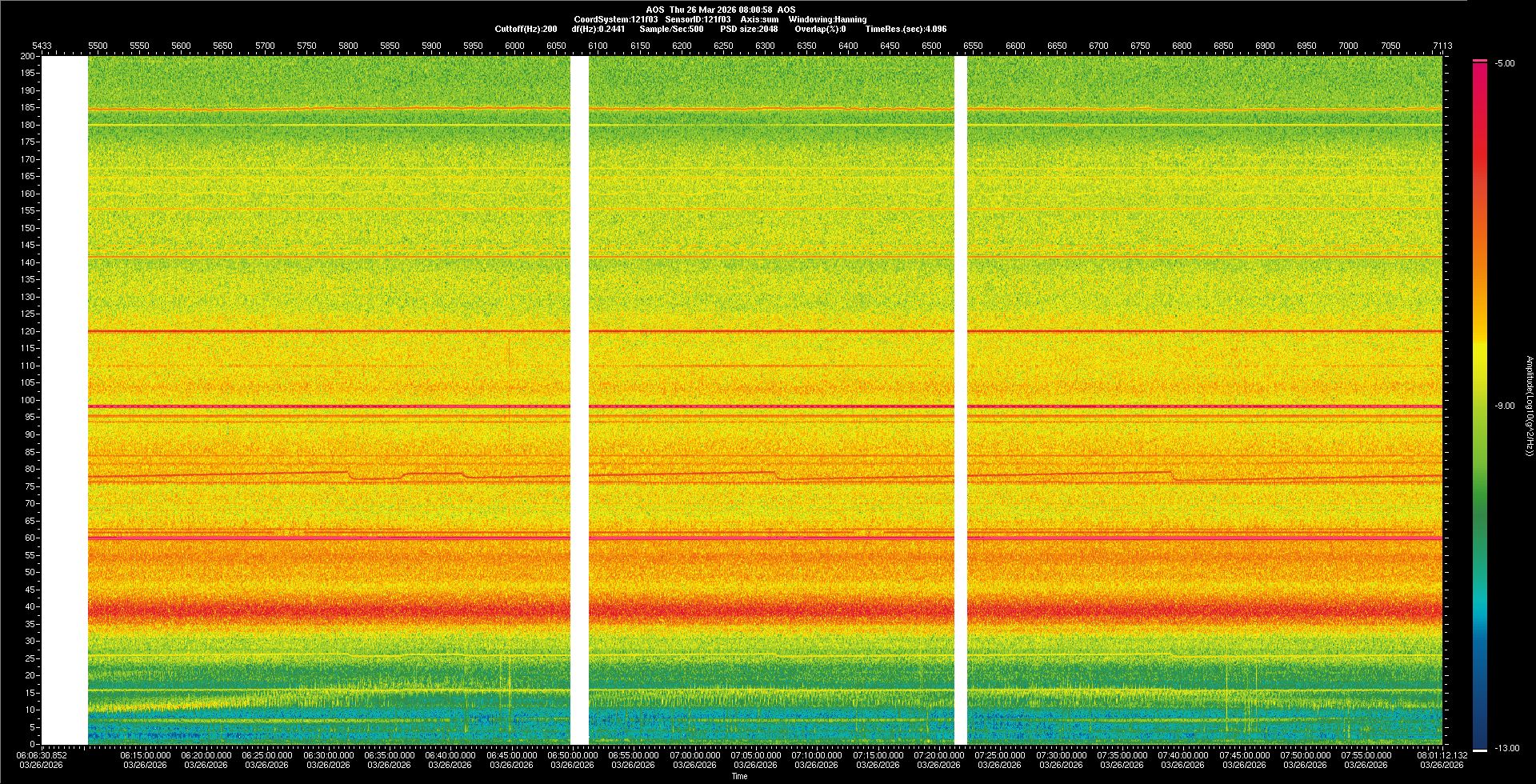Click the Windowing:Hanning parameter text
Screen dimensions: 1536x784
[x=827, y=19]
